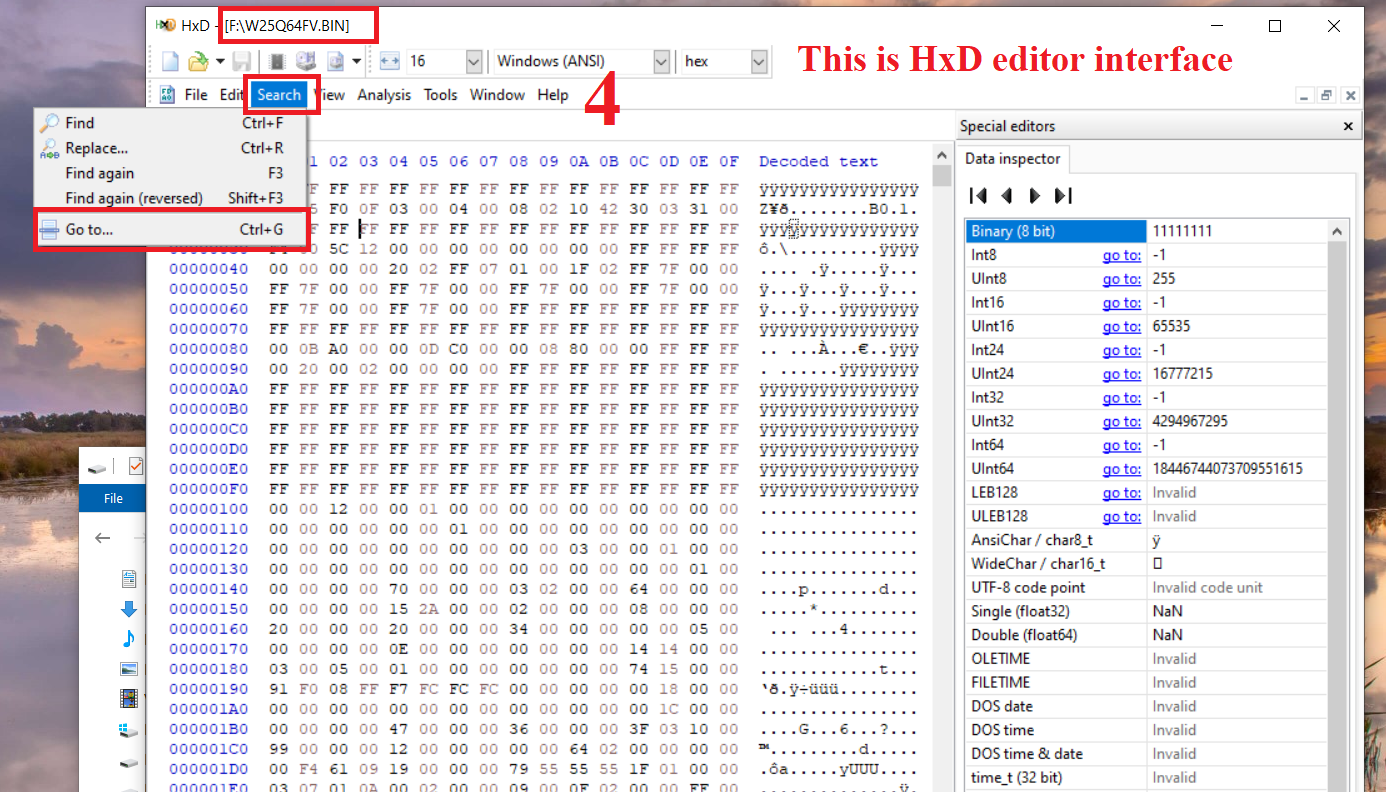Viewport: 1386px width, 792px height.
Task: Open the Help menu
Action: click(553, 95)
